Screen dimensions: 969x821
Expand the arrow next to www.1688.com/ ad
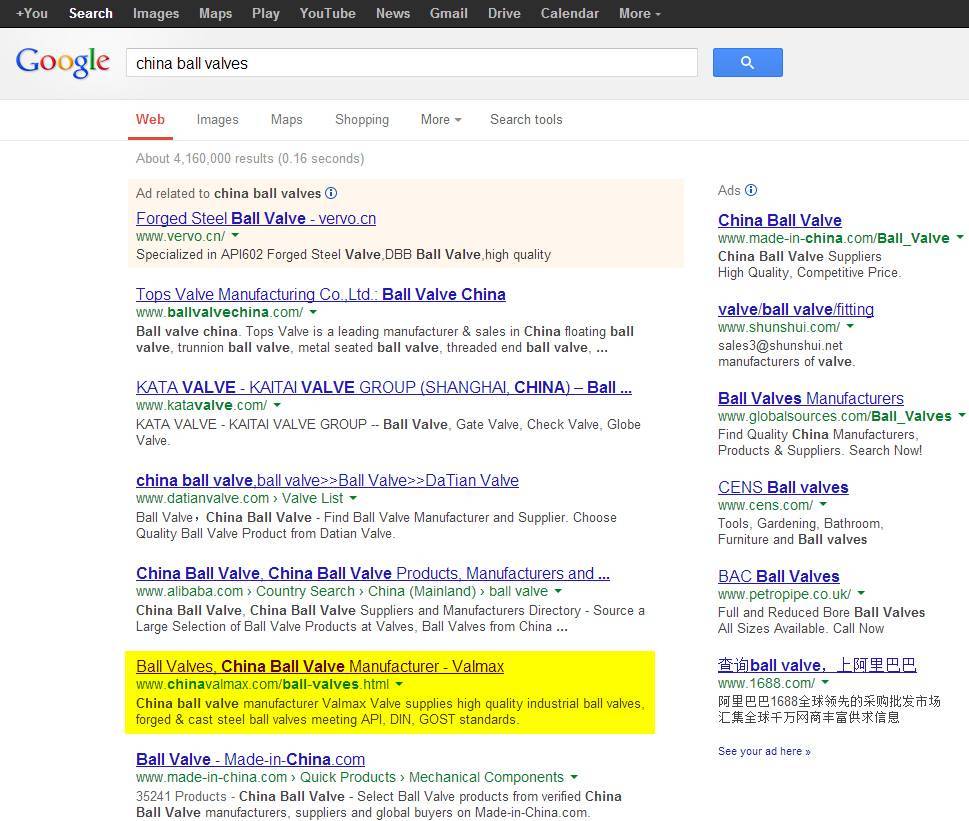tap(825, 683)
